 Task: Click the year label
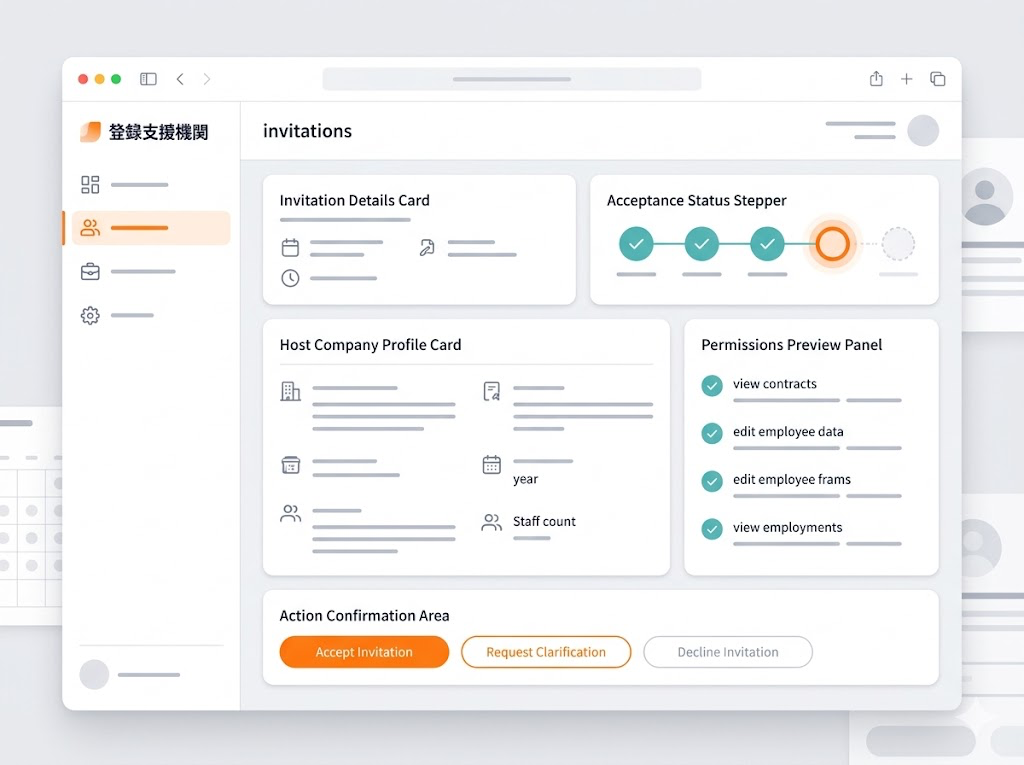click(525, 480)
